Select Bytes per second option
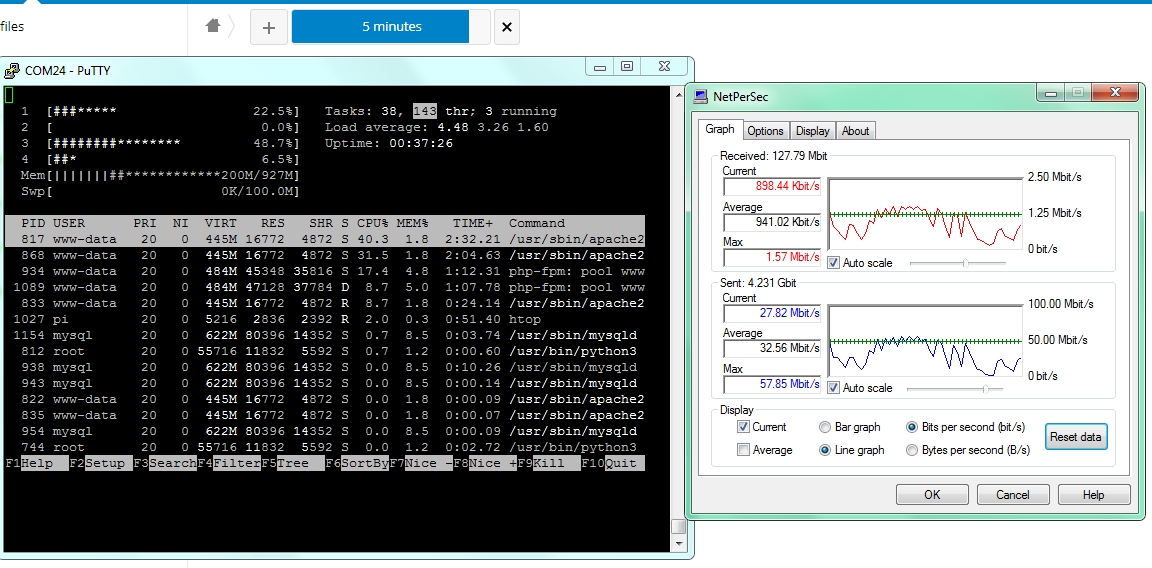 click(x=912, y=450)
